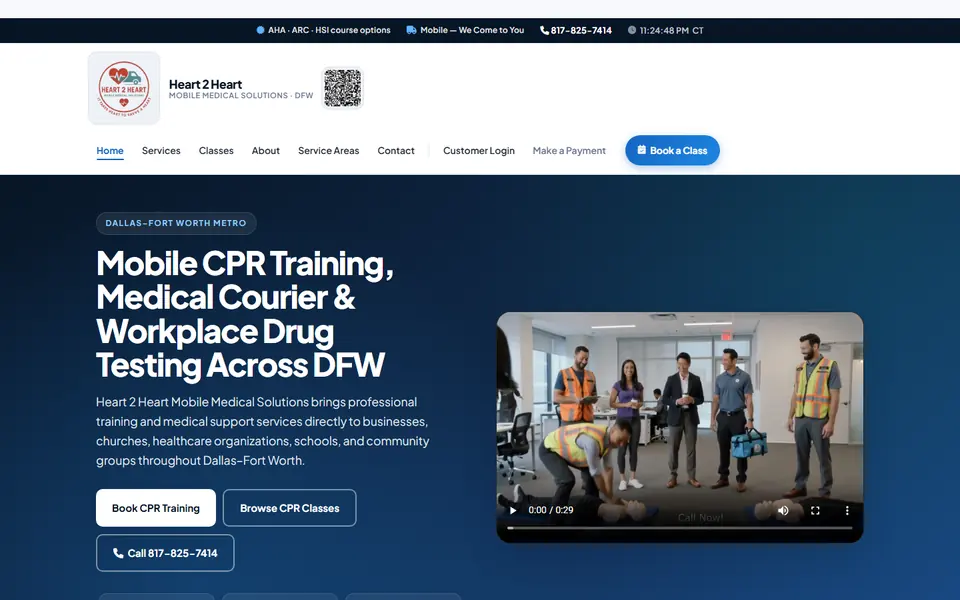The width and height of the screenshot is (960, 600).
Task: Click the Heart 2 Heart site title
Action: click(x=205, y=84)
